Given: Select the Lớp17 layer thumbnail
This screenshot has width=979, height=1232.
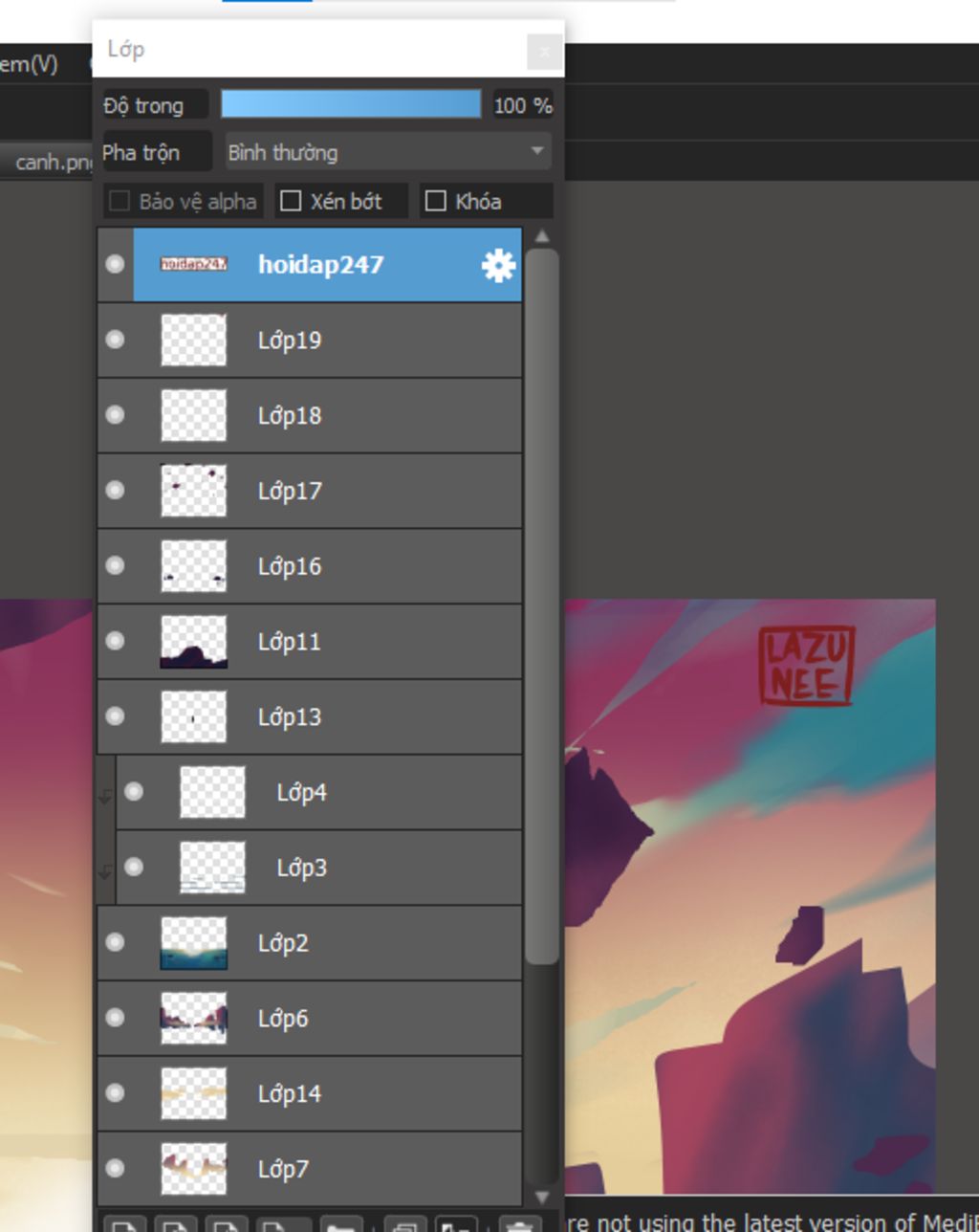Looking at the screenshot, I should (x=194, y=491).
